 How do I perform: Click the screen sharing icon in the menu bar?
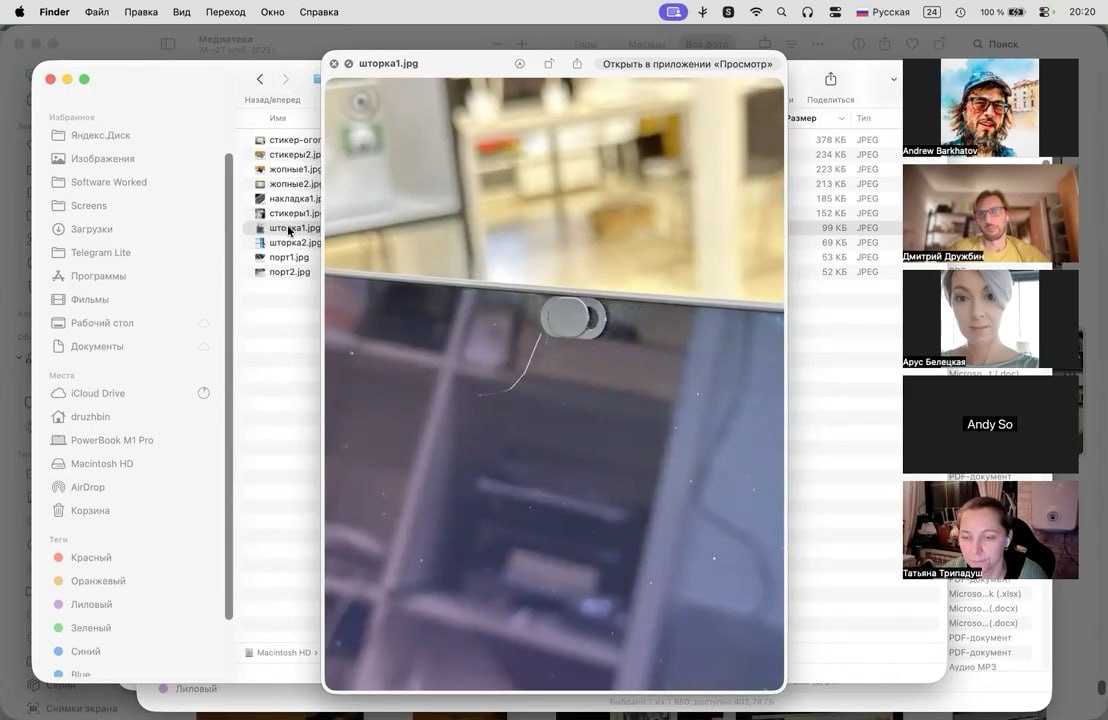[x=673, y=12]
